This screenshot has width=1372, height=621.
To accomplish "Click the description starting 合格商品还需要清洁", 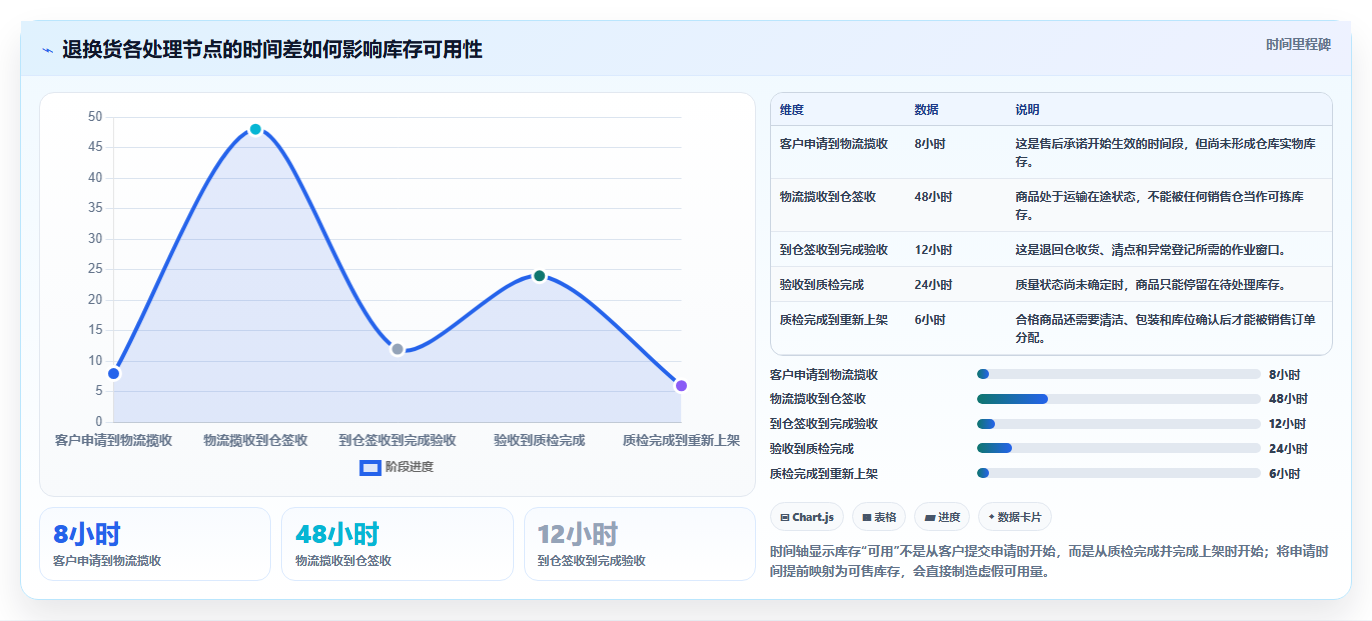I will 1167,329.
